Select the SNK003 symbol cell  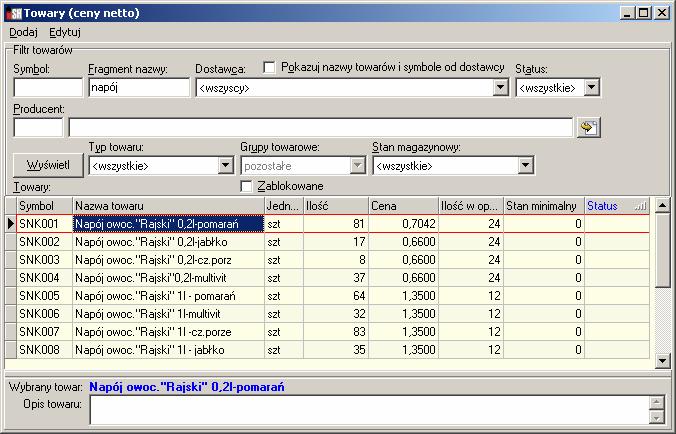click(44, 260)
